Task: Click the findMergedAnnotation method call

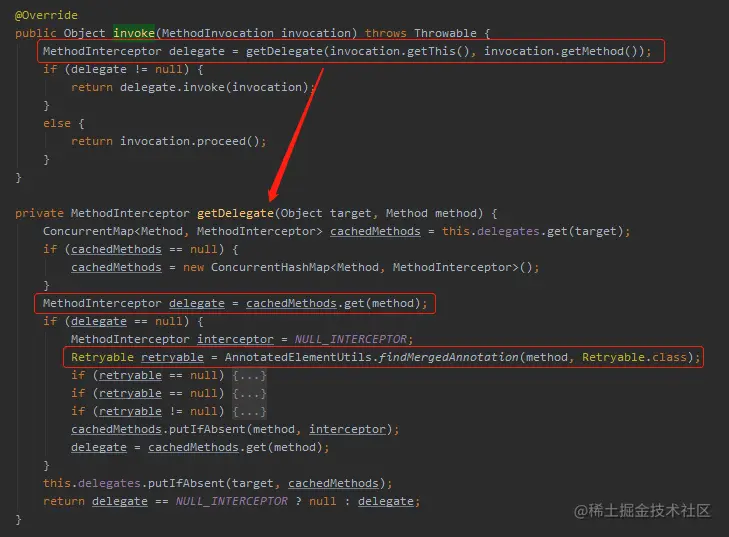Action: pos(449,357)
